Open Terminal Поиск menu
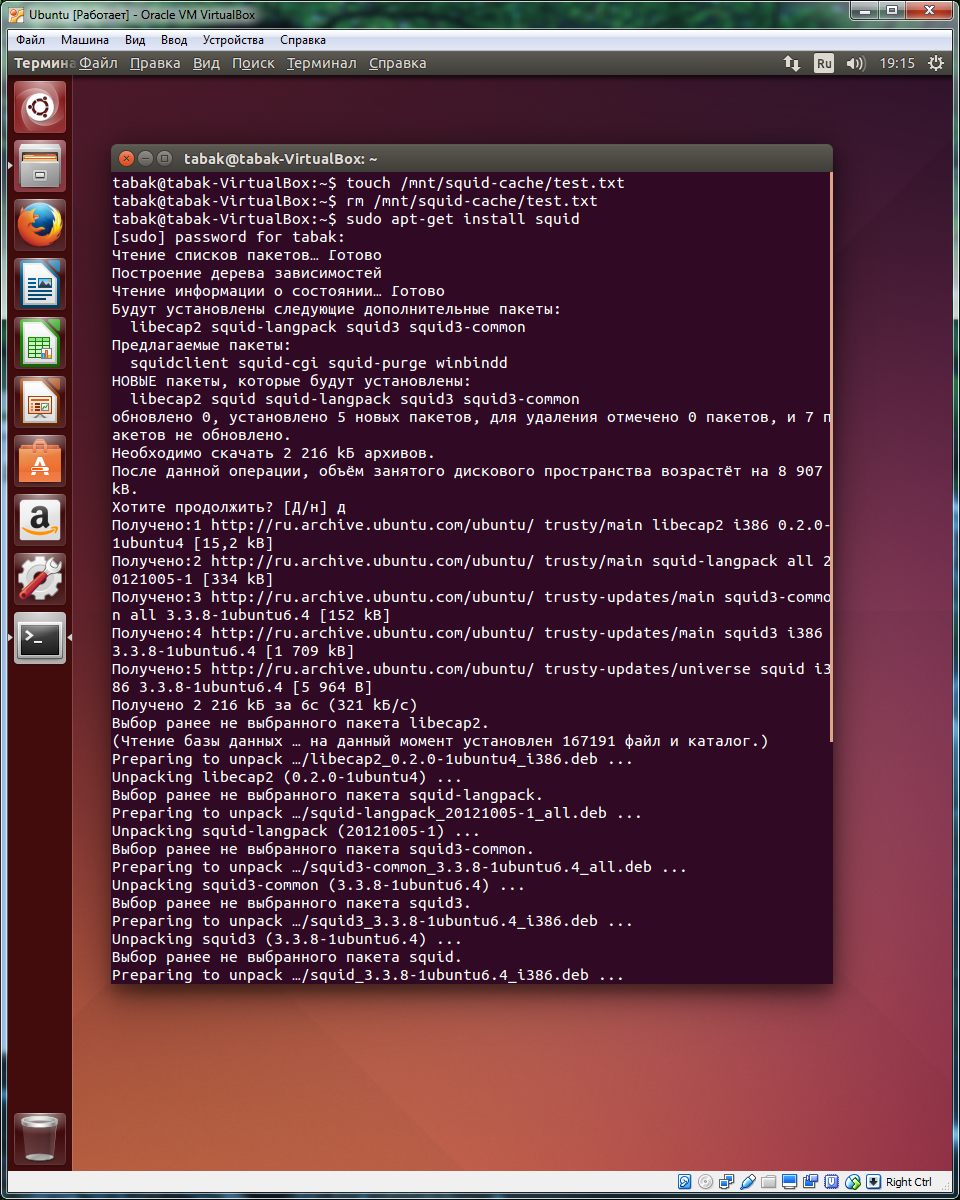Image resolution: width=960 pixels, height=1200 pixels. point(253,63)
